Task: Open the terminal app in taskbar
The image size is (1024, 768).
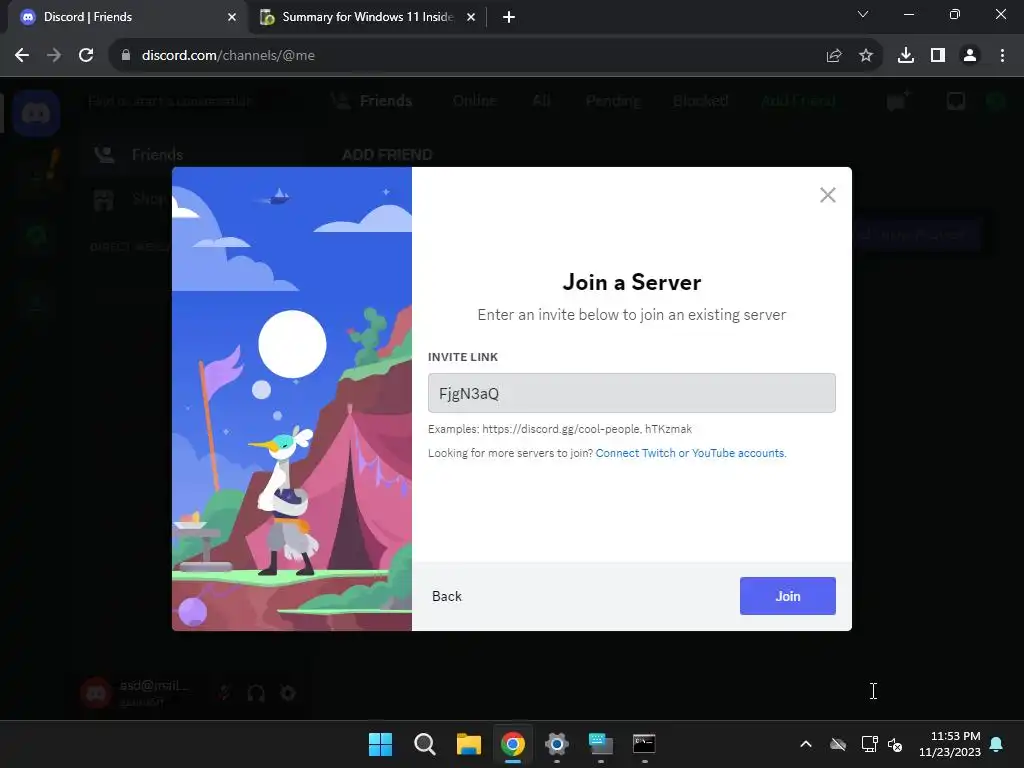Action: tap(644, 744)
